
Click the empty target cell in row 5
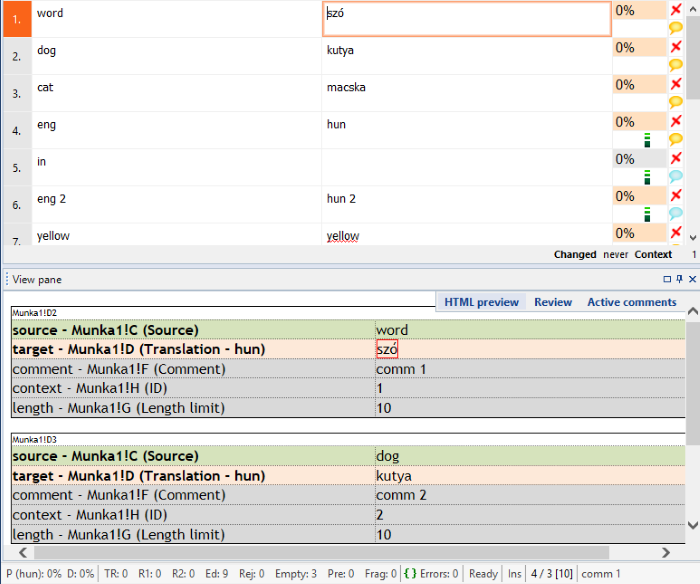pos(466,167)
